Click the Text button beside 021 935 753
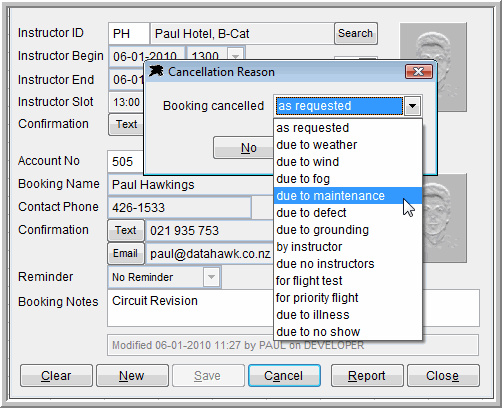The image size is (502, 408). 126,230
